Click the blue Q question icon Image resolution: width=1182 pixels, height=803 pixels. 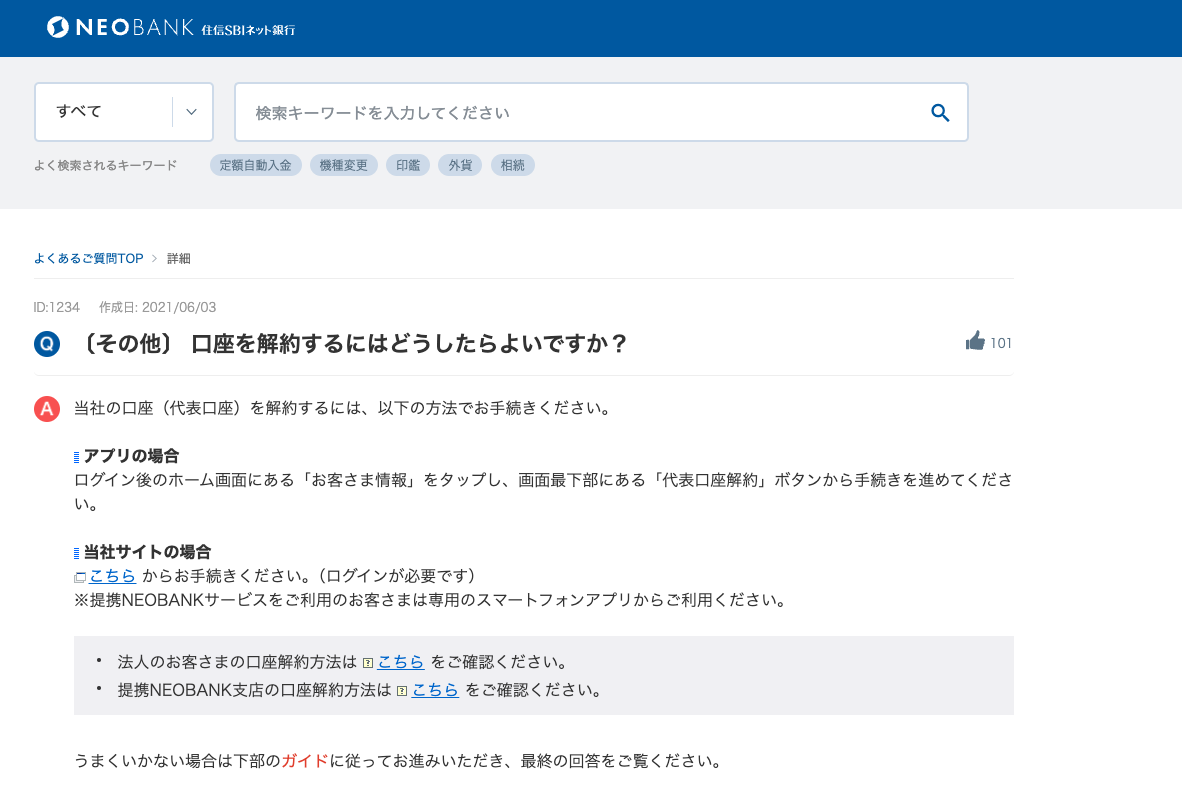46,342
